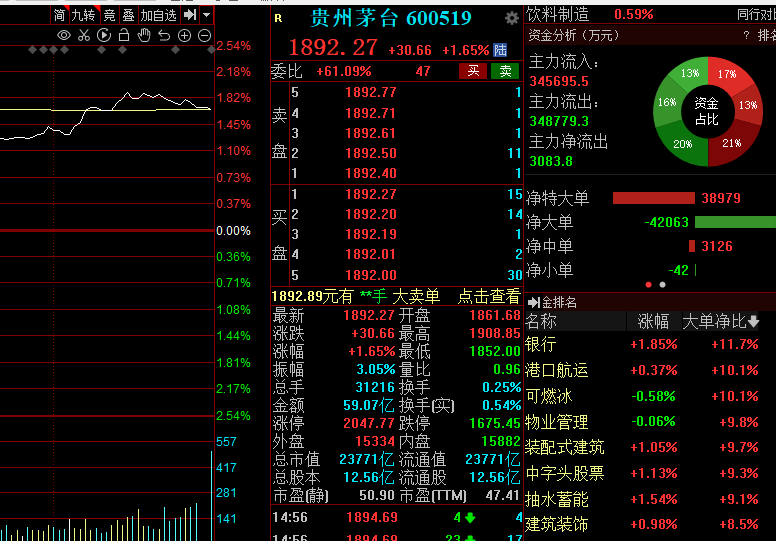Collapse panel using the arrow-bar icon
Screen dimensions: 776x541
[190, 15]
